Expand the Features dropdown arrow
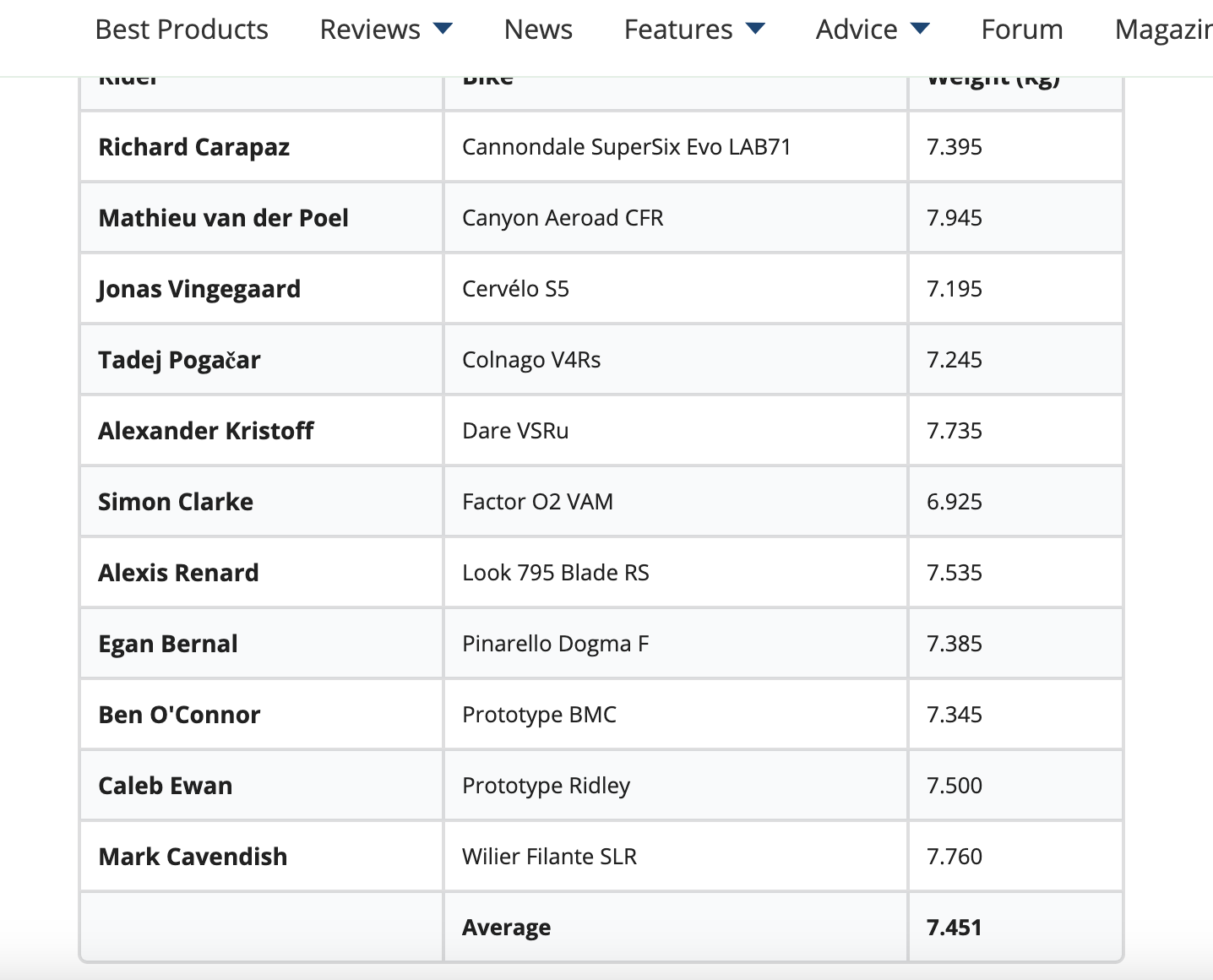 pyautogui.click(x=755, y=29)
